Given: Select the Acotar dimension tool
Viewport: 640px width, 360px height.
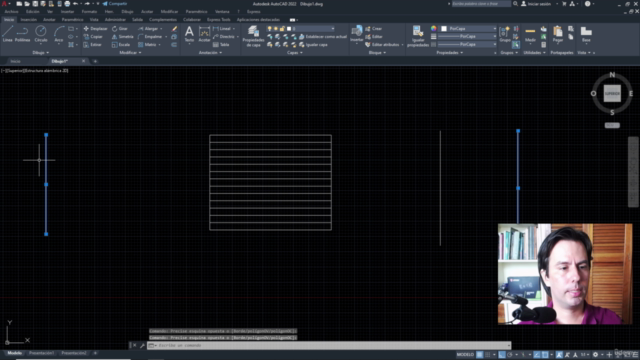Looking at the screenshot, I should [204, 34].
